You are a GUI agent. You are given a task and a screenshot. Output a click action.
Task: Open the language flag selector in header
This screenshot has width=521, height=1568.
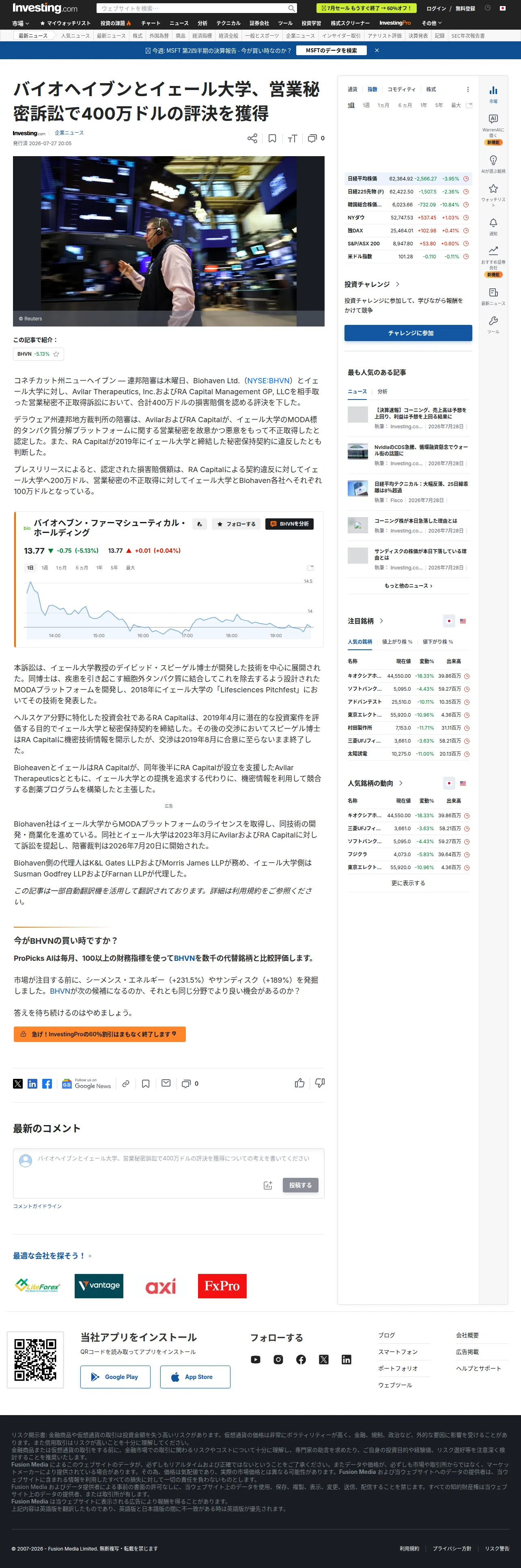503,8
